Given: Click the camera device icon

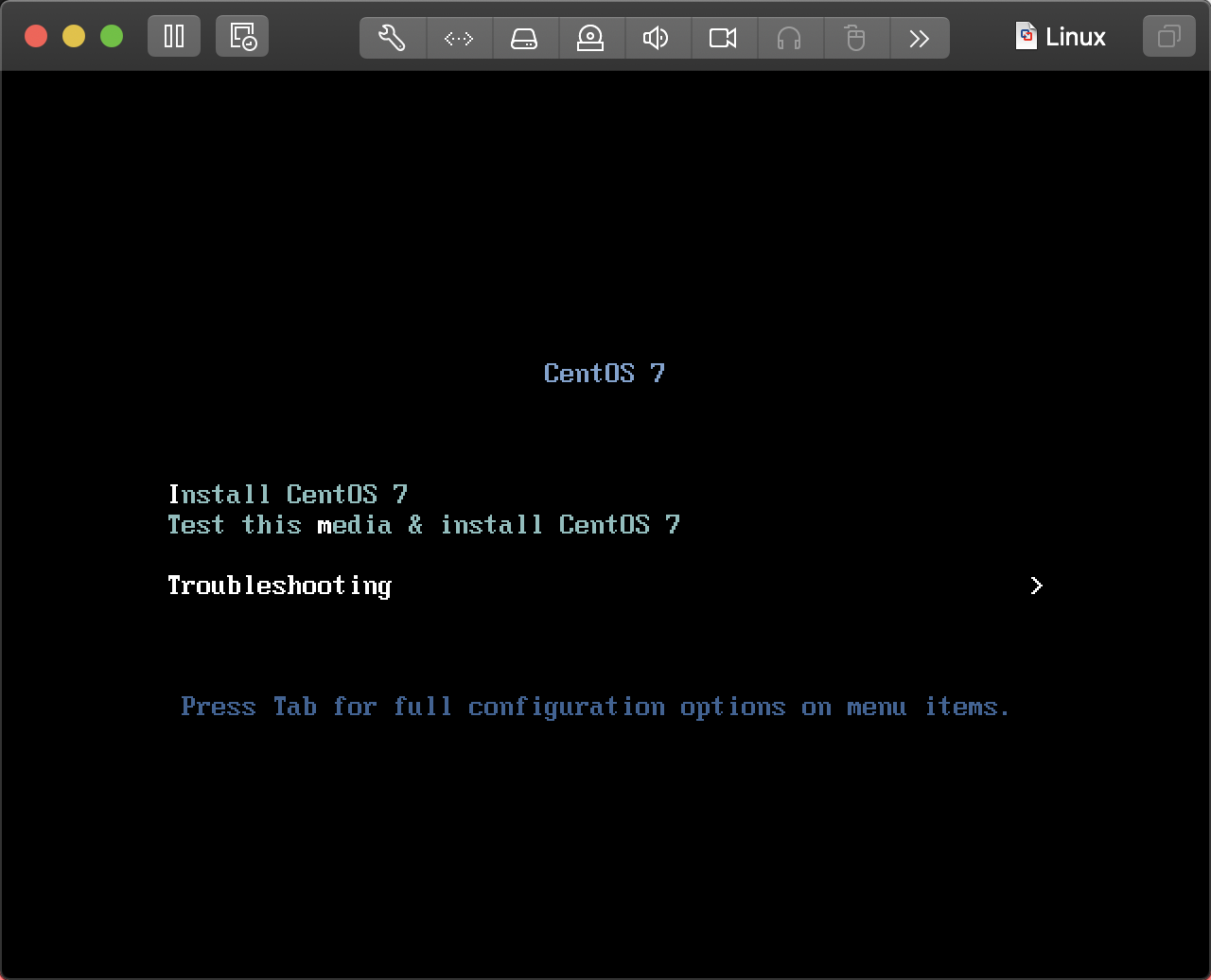Looking at the screenshot, I should [723, 38].
